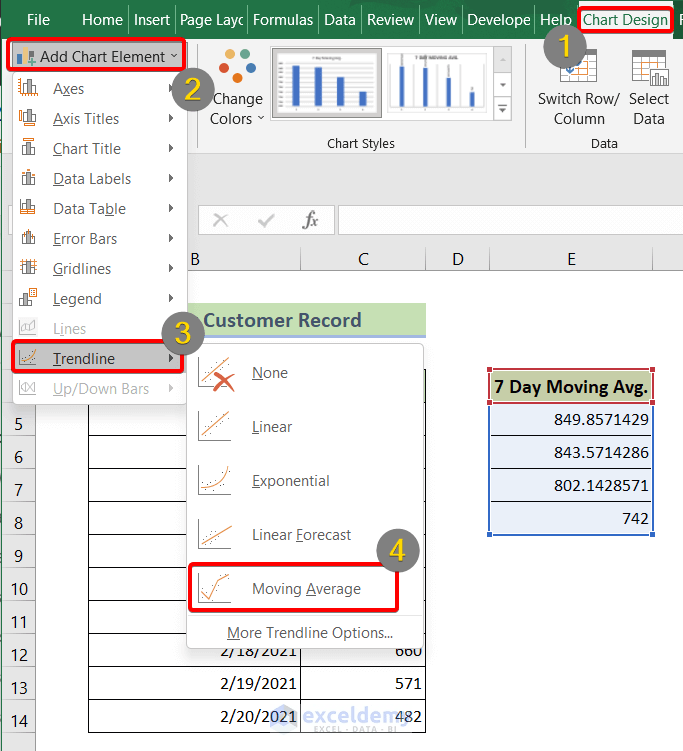Click the Legend icon
Viewport: 683px width, 751px height.
pyautogui.click(x=28, y=298)
